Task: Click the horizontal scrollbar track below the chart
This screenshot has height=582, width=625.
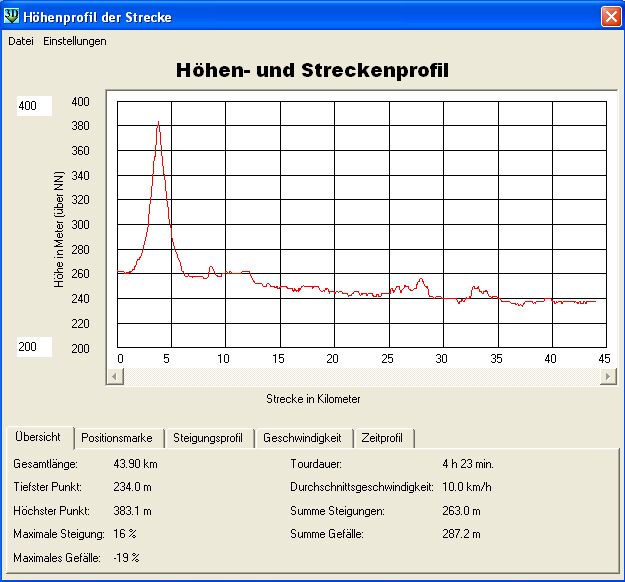Action: [x=360, y=376]
